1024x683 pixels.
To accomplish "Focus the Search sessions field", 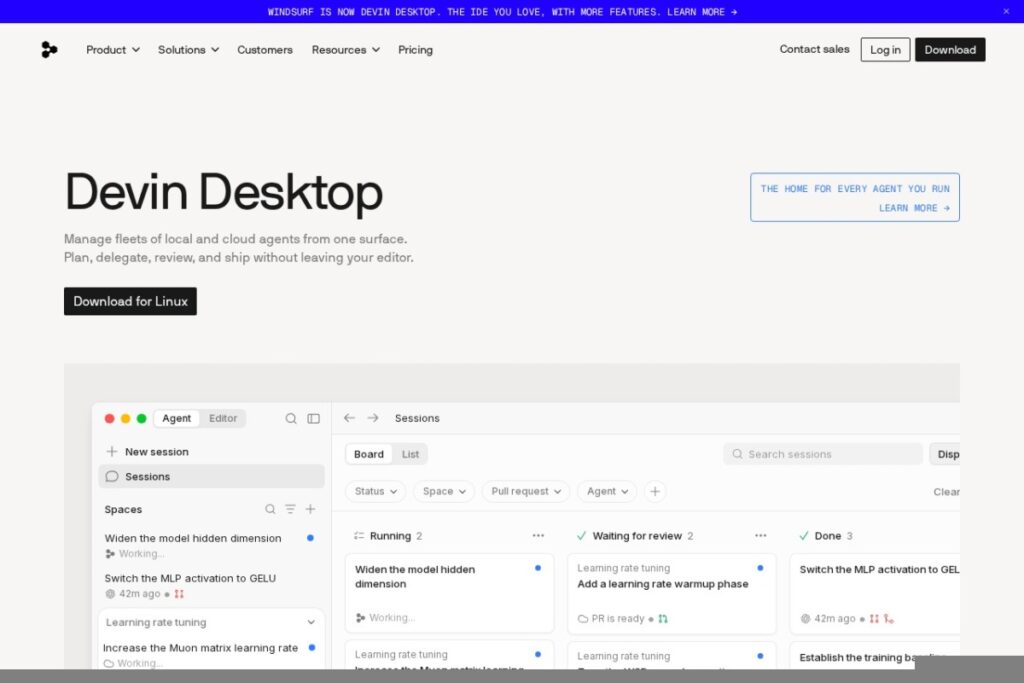I will click(x=823, y=454).
